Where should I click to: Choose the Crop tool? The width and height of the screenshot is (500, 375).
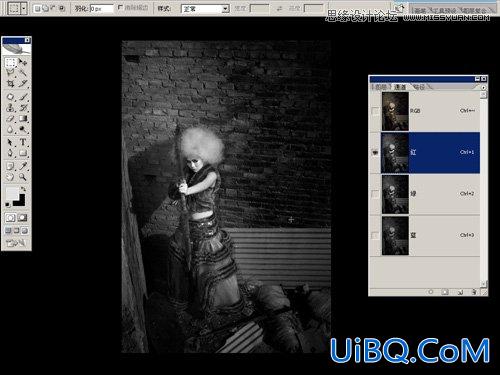[10, 83]
